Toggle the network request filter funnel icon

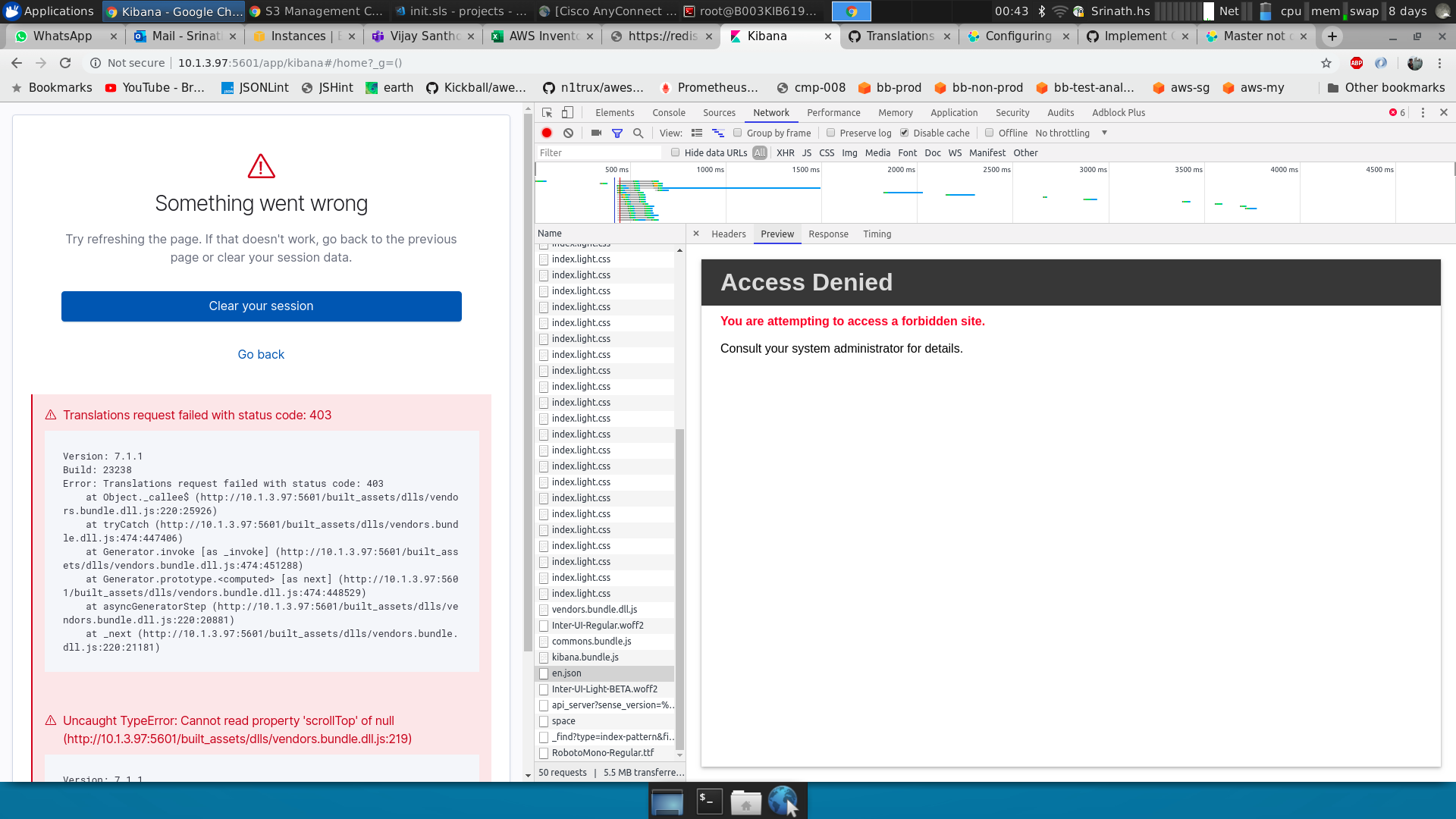point(618,133)
